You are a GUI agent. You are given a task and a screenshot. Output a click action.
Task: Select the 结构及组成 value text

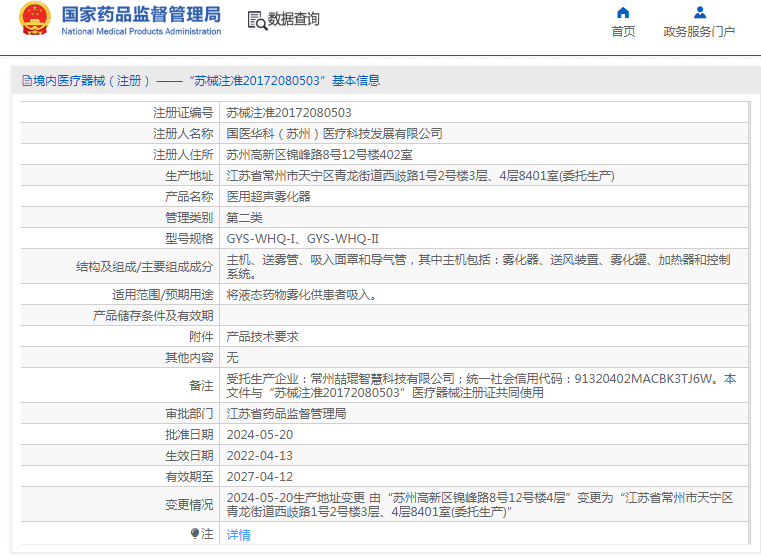pyautogui.click(x=478, y=266)
